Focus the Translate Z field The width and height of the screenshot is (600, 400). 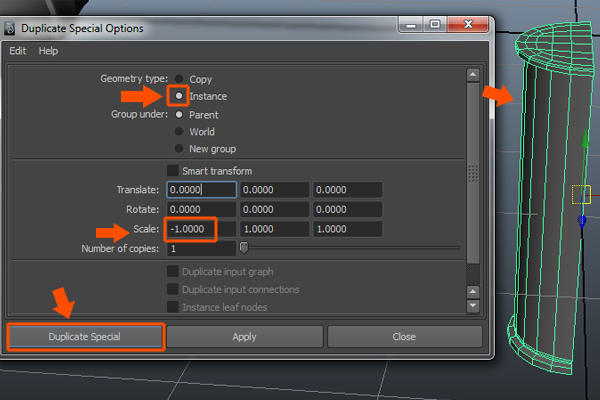click(347, 190)
